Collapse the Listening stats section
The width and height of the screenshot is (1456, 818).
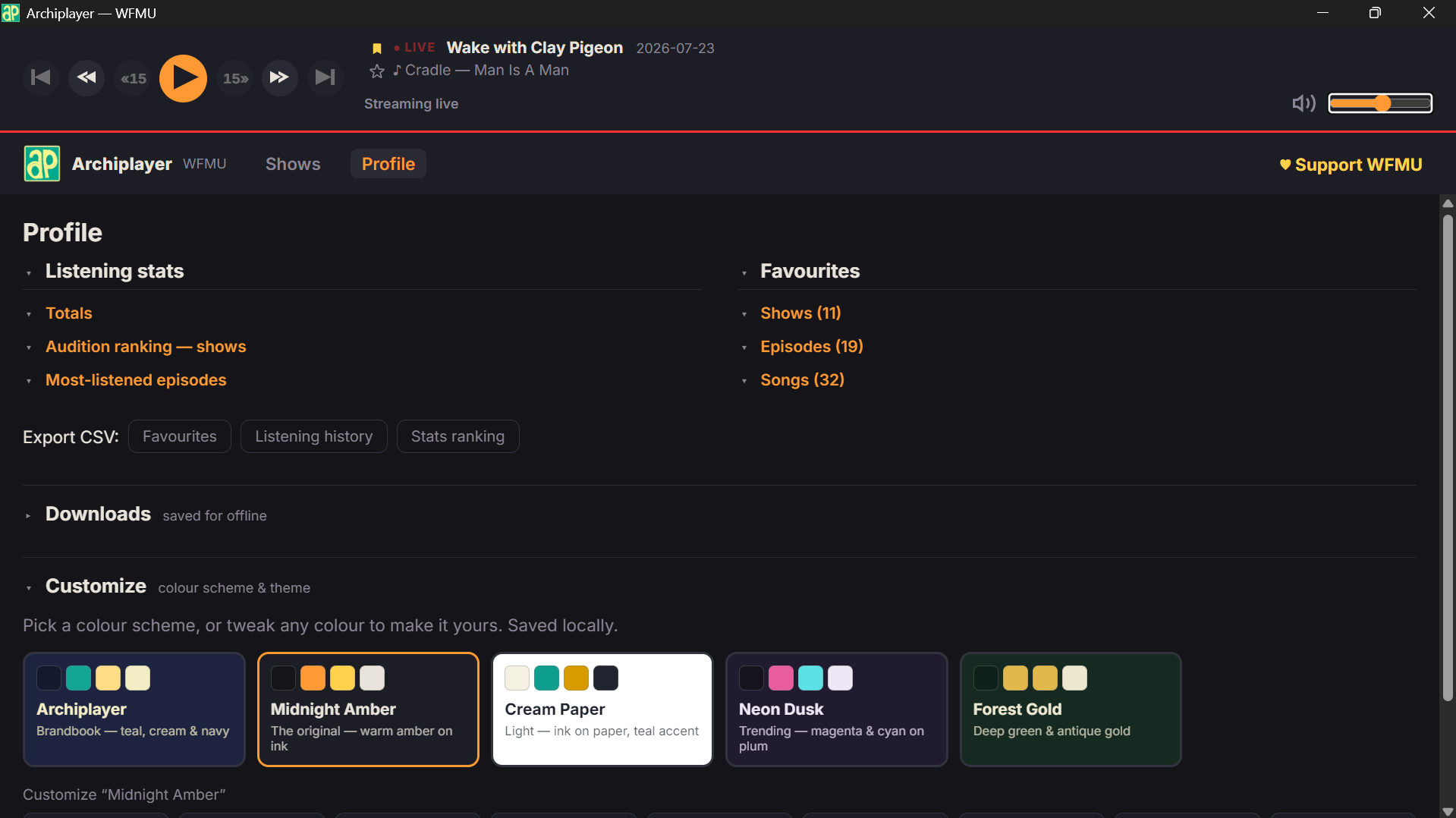[x=114, y=272]
